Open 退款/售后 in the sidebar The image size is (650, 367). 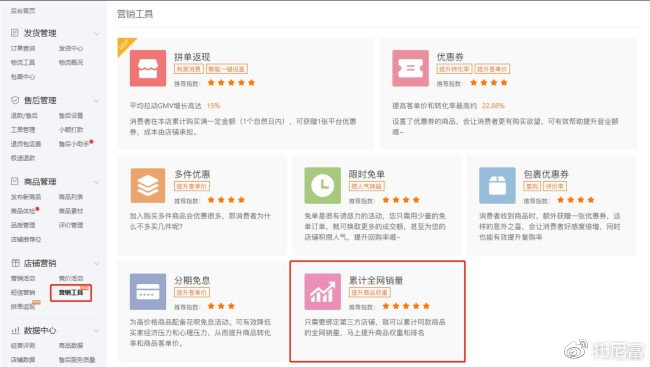24,116
